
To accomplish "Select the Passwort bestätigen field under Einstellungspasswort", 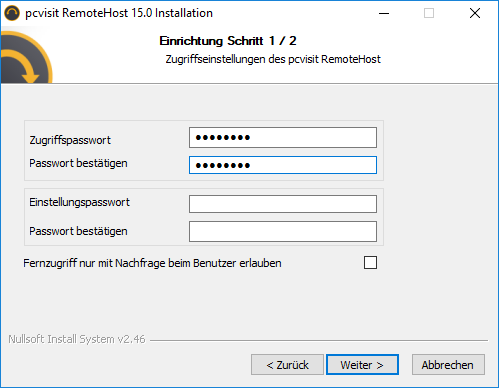I will coord(283,231).
